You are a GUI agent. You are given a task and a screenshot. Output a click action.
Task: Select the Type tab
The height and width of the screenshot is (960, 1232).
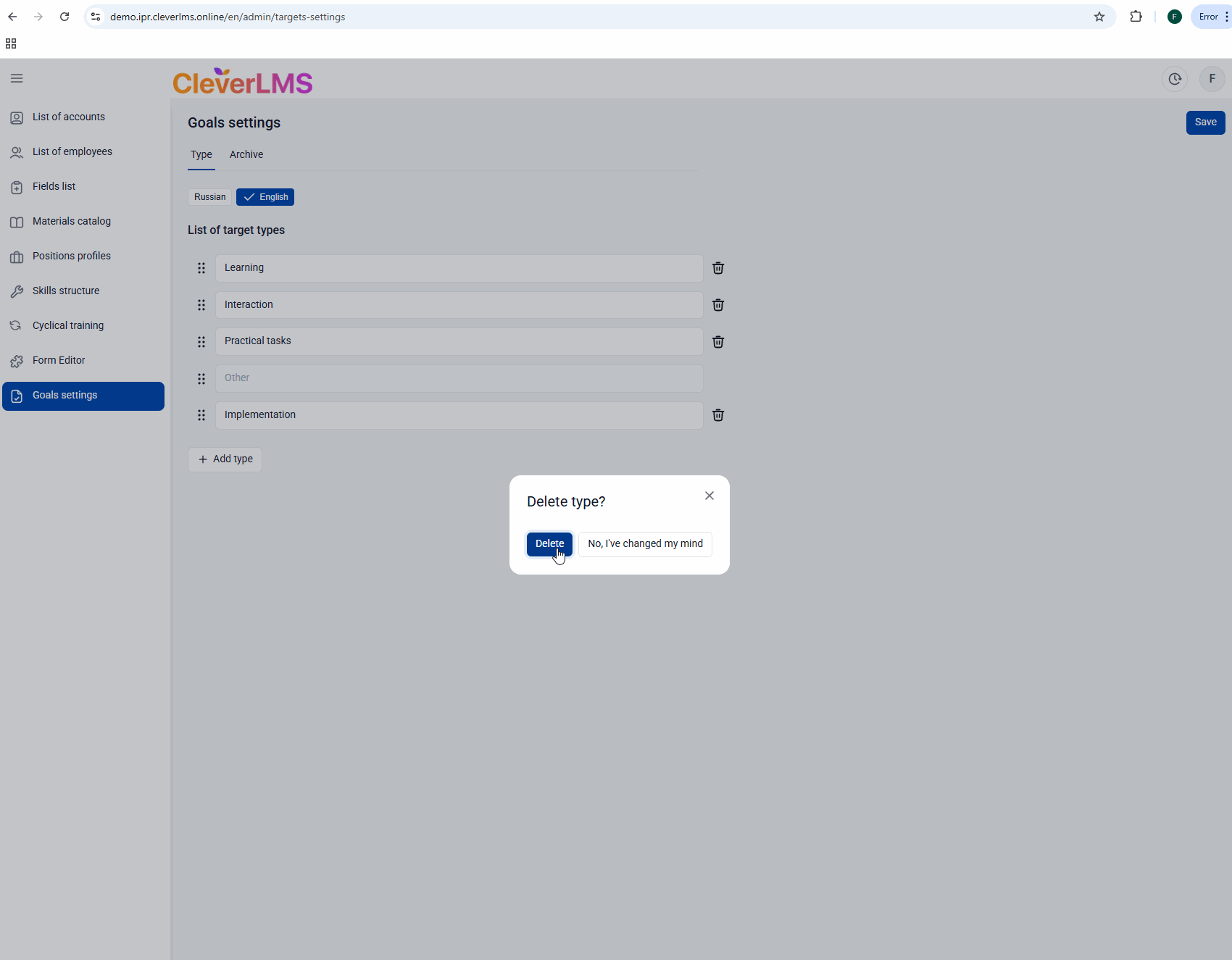(x=201, y=154)
